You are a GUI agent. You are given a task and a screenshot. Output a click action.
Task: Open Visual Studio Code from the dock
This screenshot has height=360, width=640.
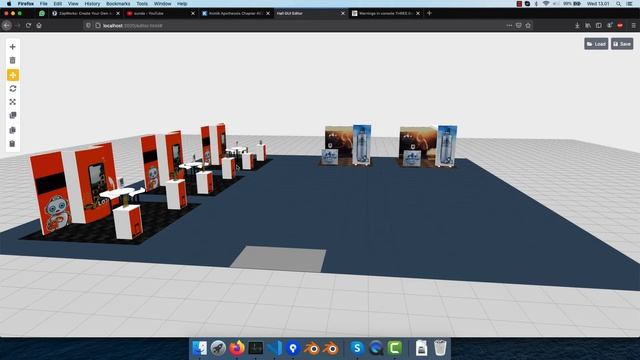pos(274,348)
